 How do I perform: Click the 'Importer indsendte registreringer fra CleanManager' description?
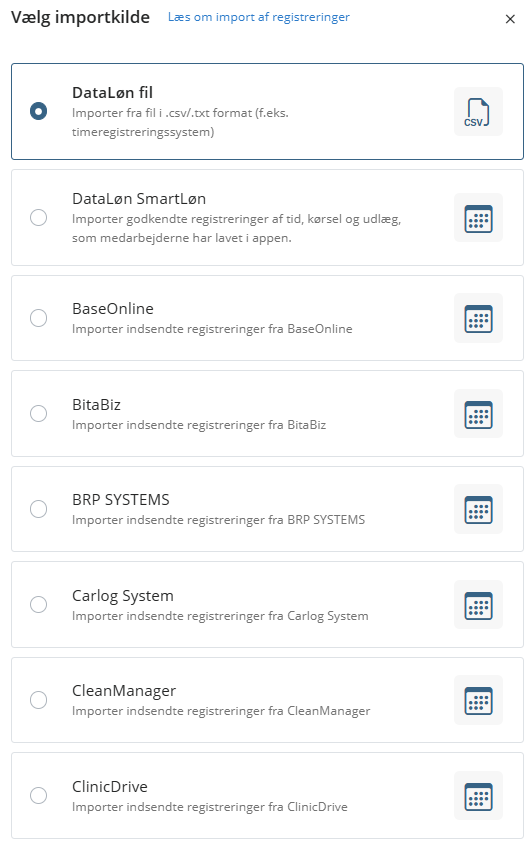(x=221, y=711)
